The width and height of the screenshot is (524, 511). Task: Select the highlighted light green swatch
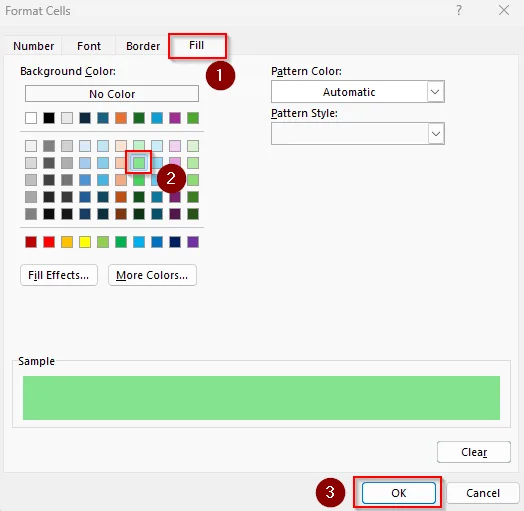[139, 163]
